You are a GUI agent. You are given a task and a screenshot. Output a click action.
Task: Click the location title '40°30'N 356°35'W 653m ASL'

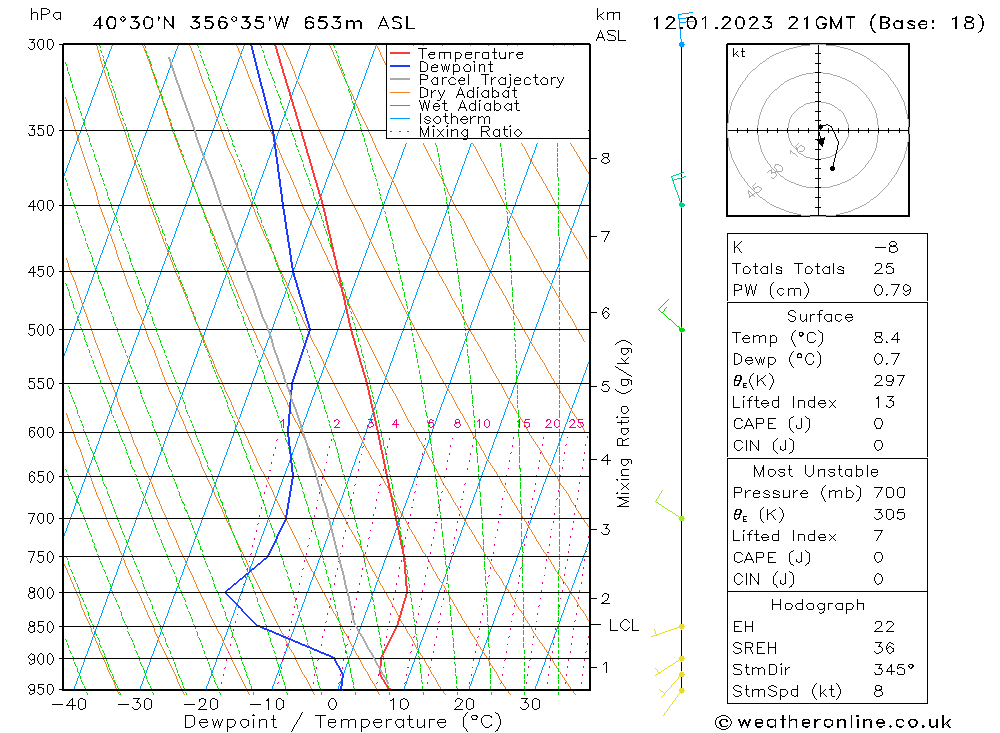pos(254,24)
